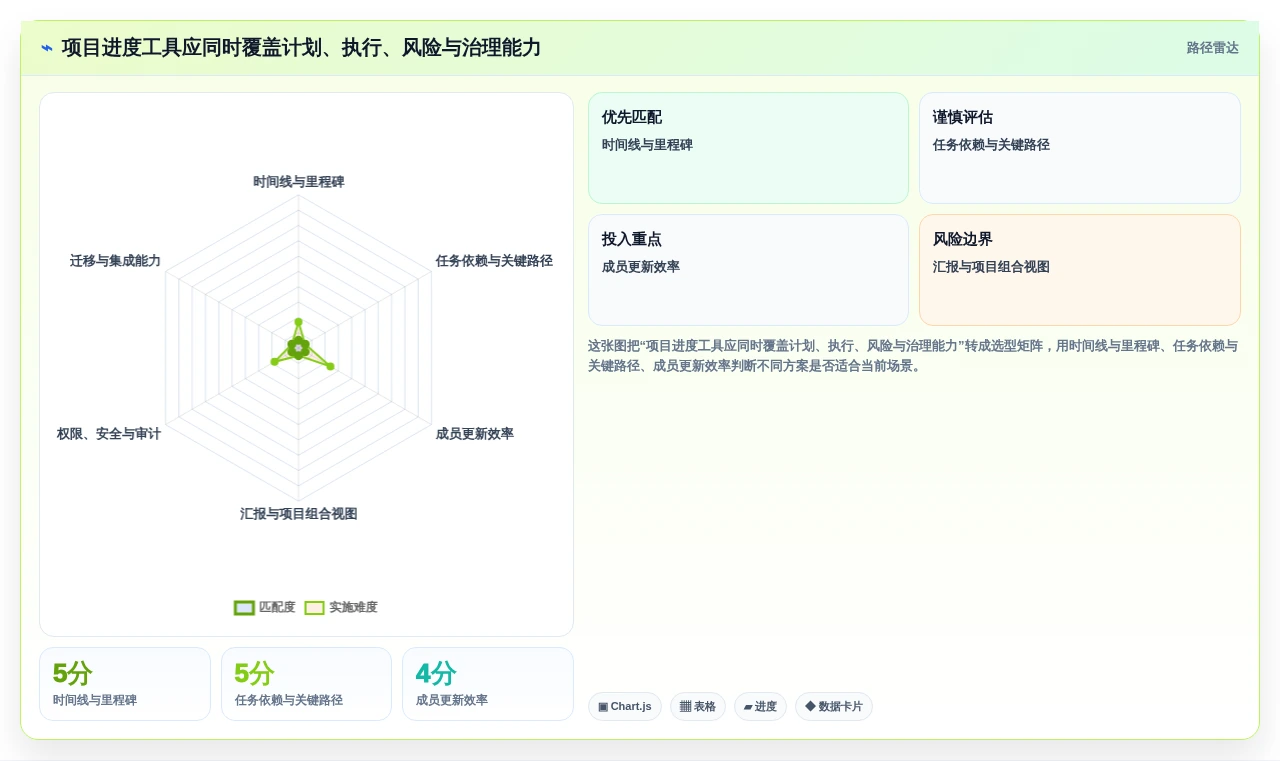Click the 数据卡片 tag chip
Image resolution: width=1280 pixels, height=761 pixels.
[x=833, y=706]
